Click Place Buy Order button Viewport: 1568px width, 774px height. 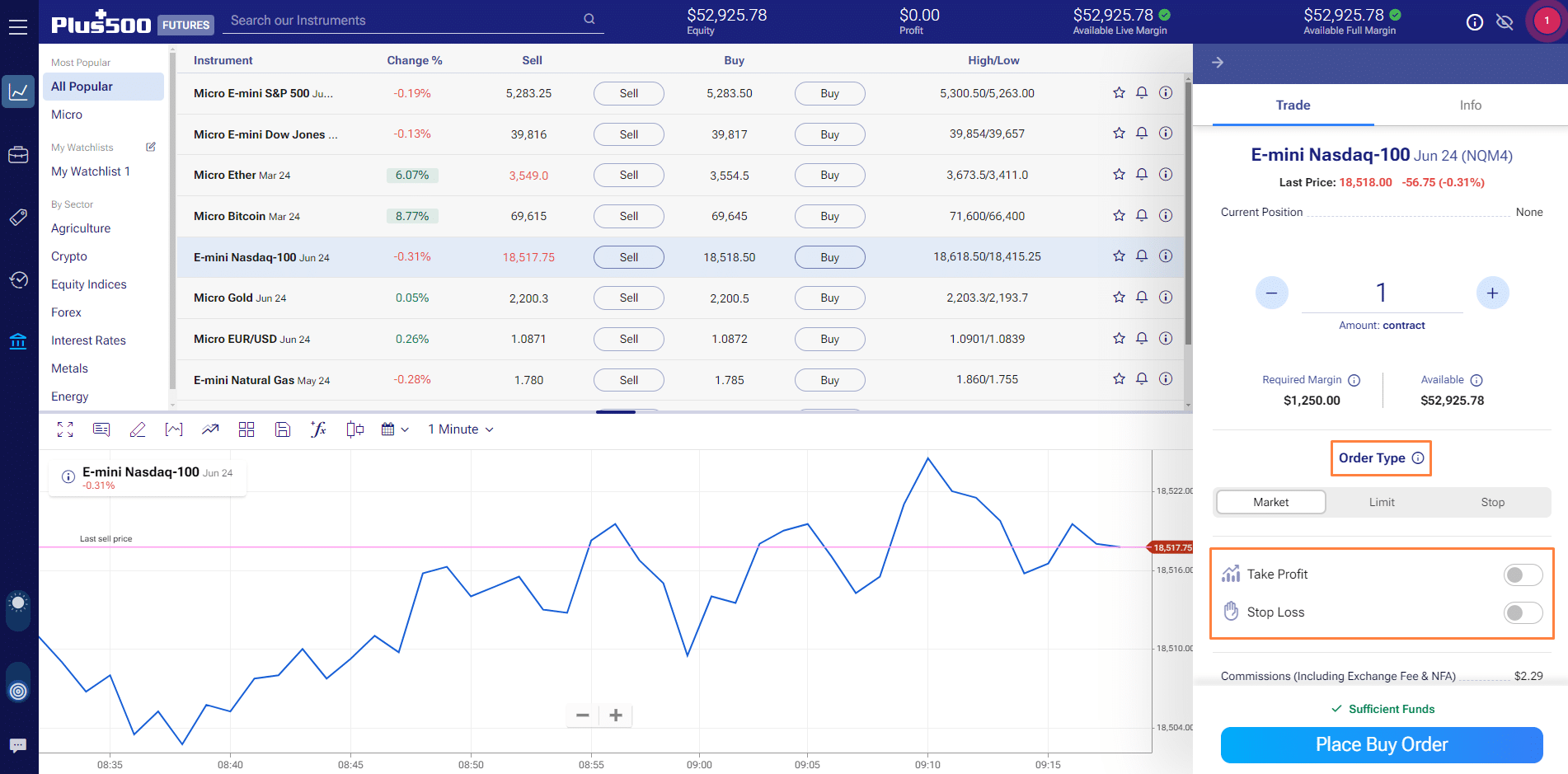[1382, 744]
